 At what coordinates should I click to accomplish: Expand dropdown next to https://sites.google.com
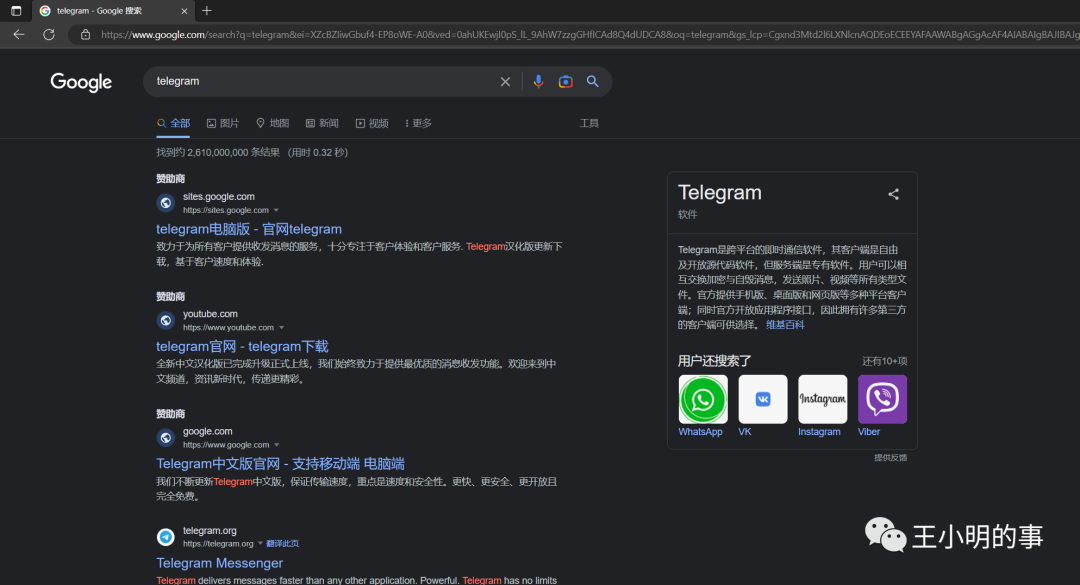coord(276,210)
